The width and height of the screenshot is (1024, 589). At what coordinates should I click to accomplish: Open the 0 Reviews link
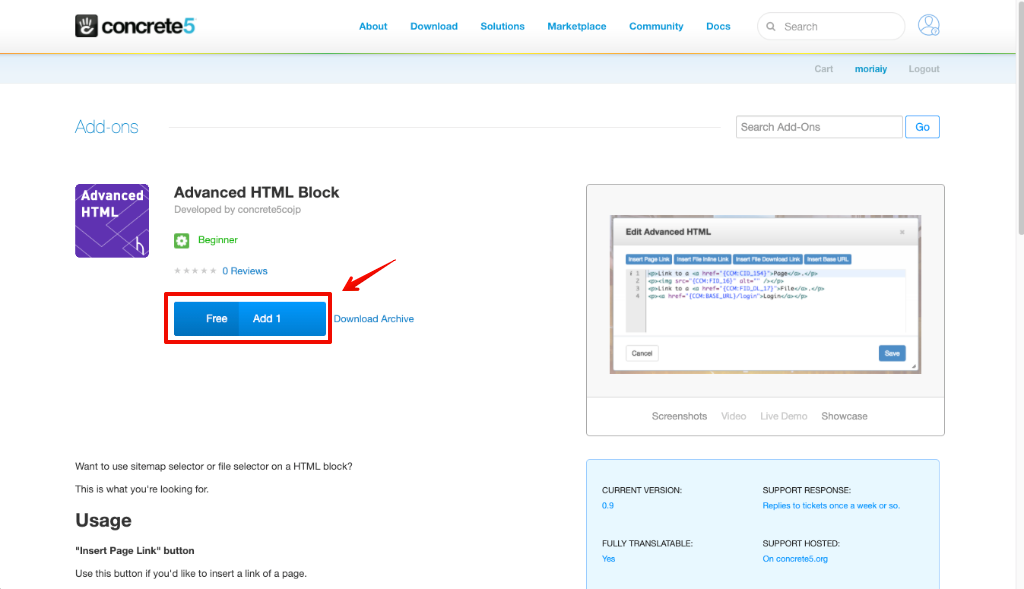(245, 271)
